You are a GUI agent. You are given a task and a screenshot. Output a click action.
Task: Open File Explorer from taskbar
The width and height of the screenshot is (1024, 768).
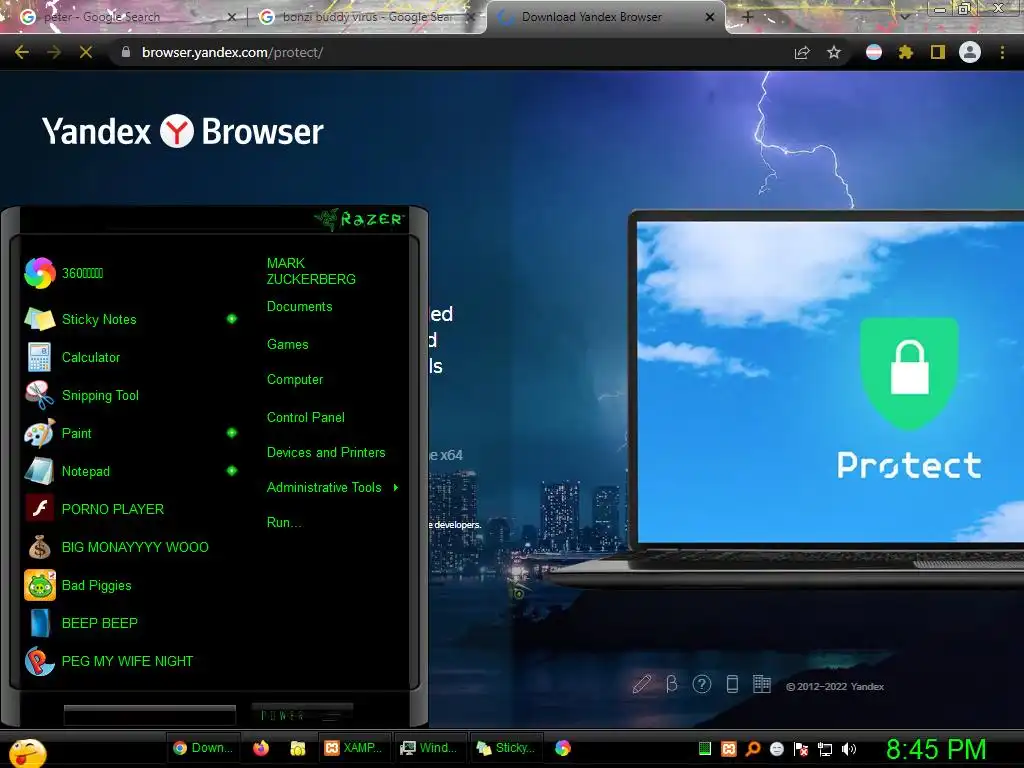point(298,748)
